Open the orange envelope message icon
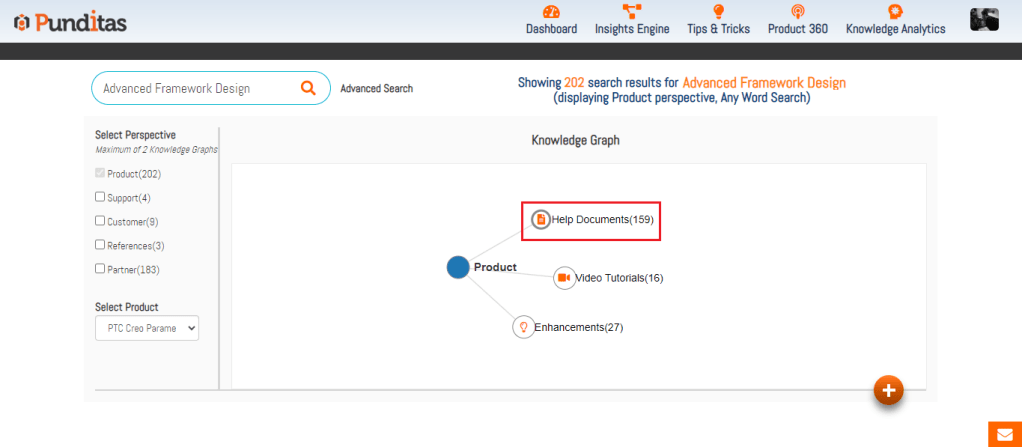The height and width of the screenshot is (447, 1022). [x=1004, y=434]
